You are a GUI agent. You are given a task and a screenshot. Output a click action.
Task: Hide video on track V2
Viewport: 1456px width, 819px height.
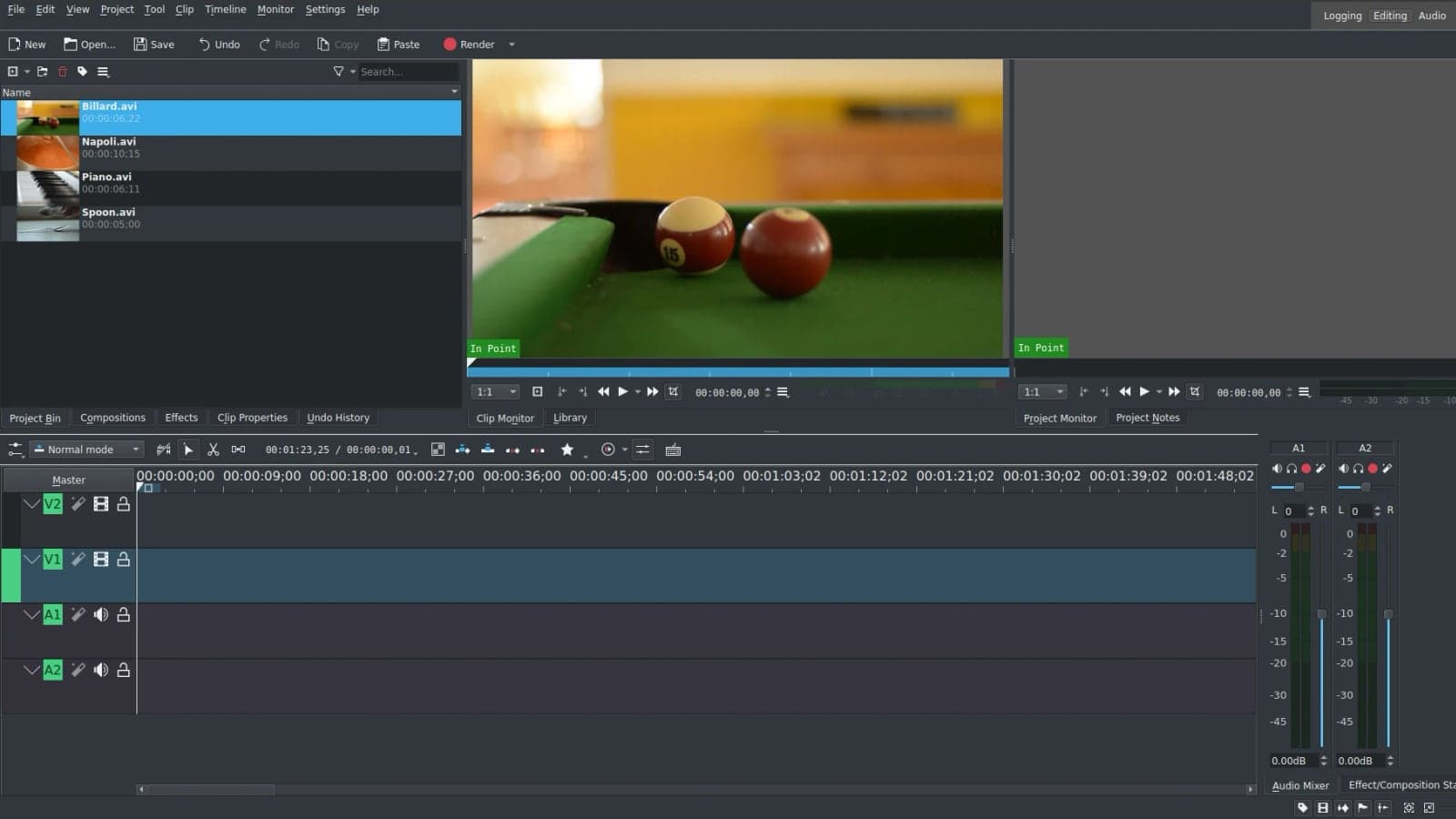pyautogui.click(x=101, y=504)
